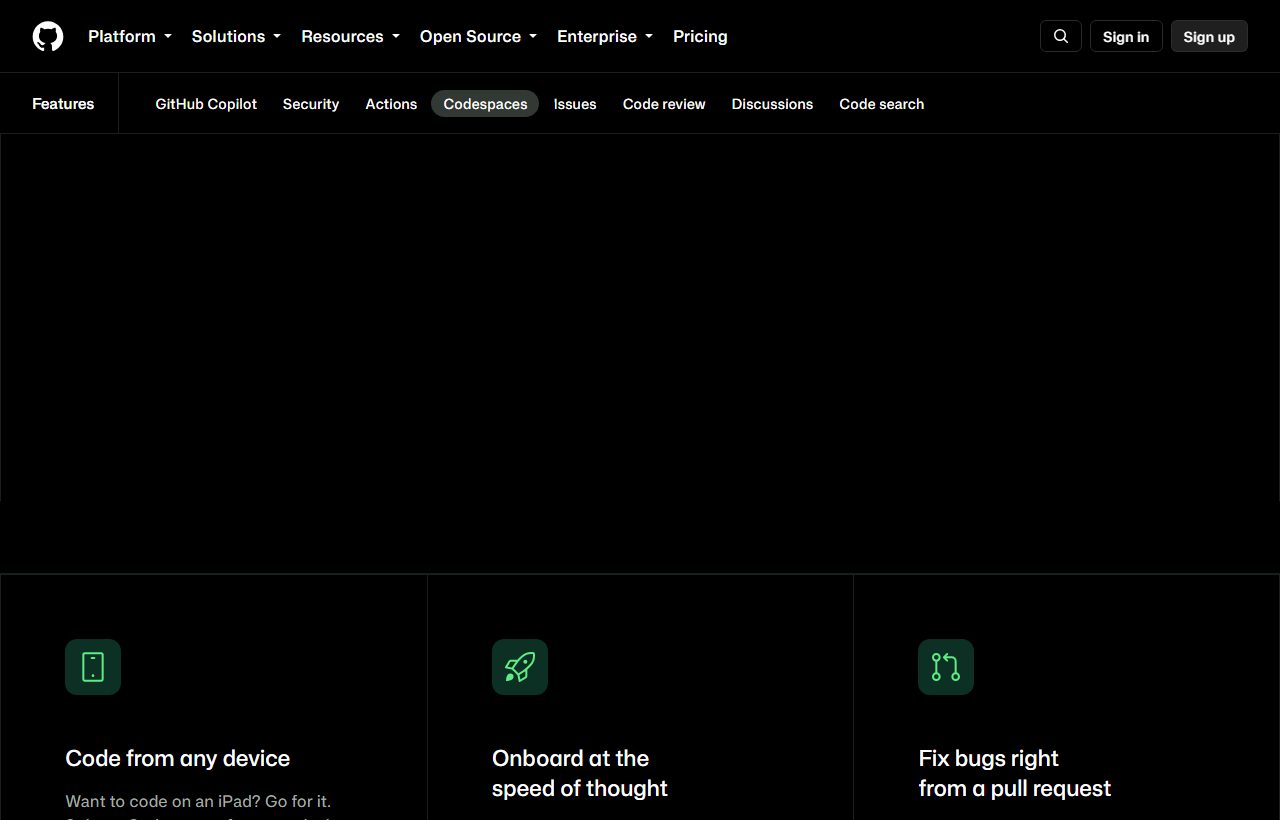Click the device icon above Code from any device
Image resolution: width=1280 pixels, height=820 pixels.
point(93,667)
